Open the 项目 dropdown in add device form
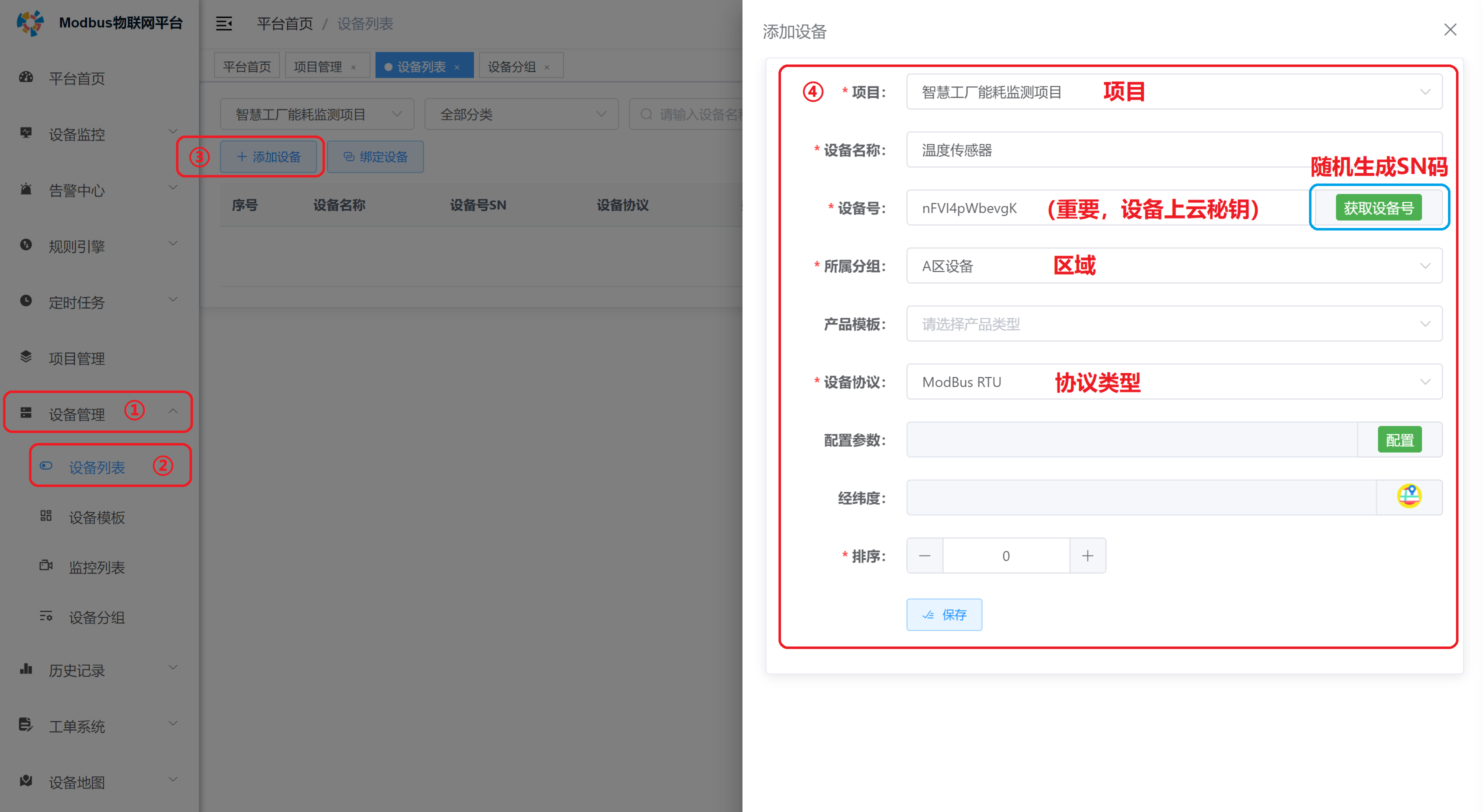This screenshot has width=1482, height=812. tap(1174, 92)
